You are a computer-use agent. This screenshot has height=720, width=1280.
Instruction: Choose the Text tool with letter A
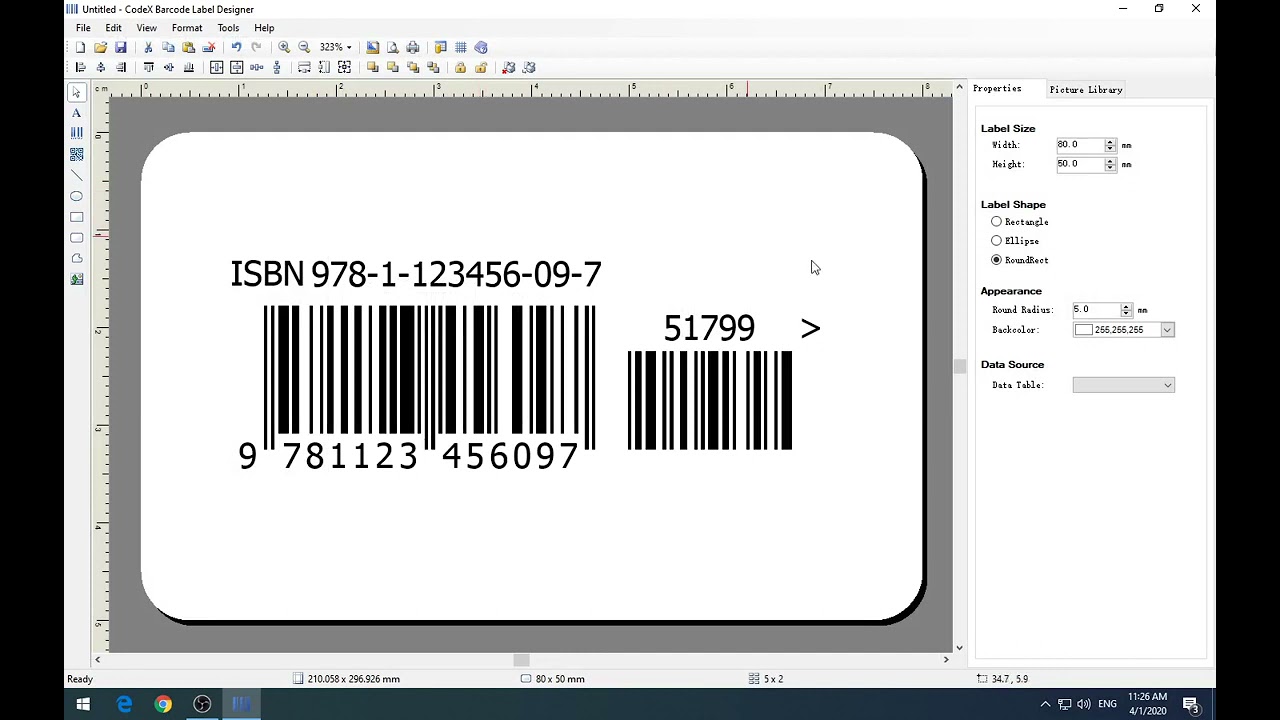point(76,113)
